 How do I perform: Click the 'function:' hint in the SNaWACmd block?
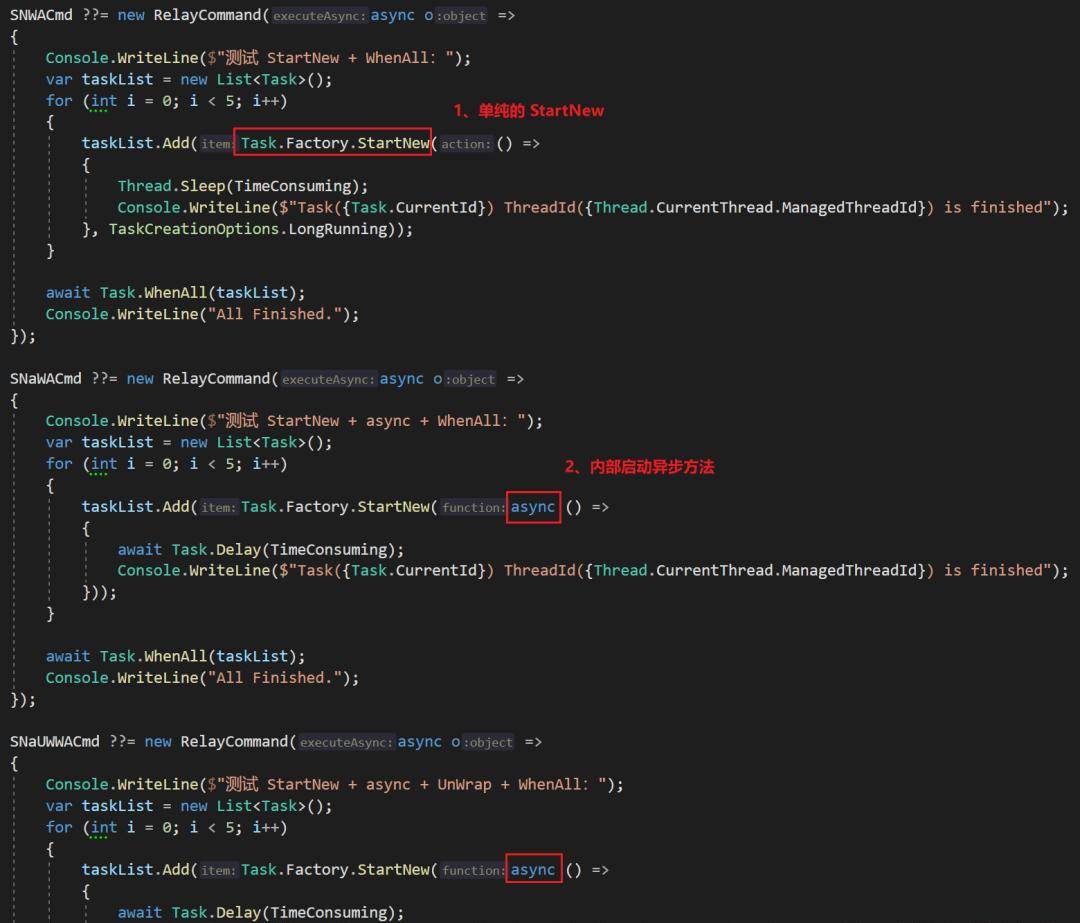[474, 508]
